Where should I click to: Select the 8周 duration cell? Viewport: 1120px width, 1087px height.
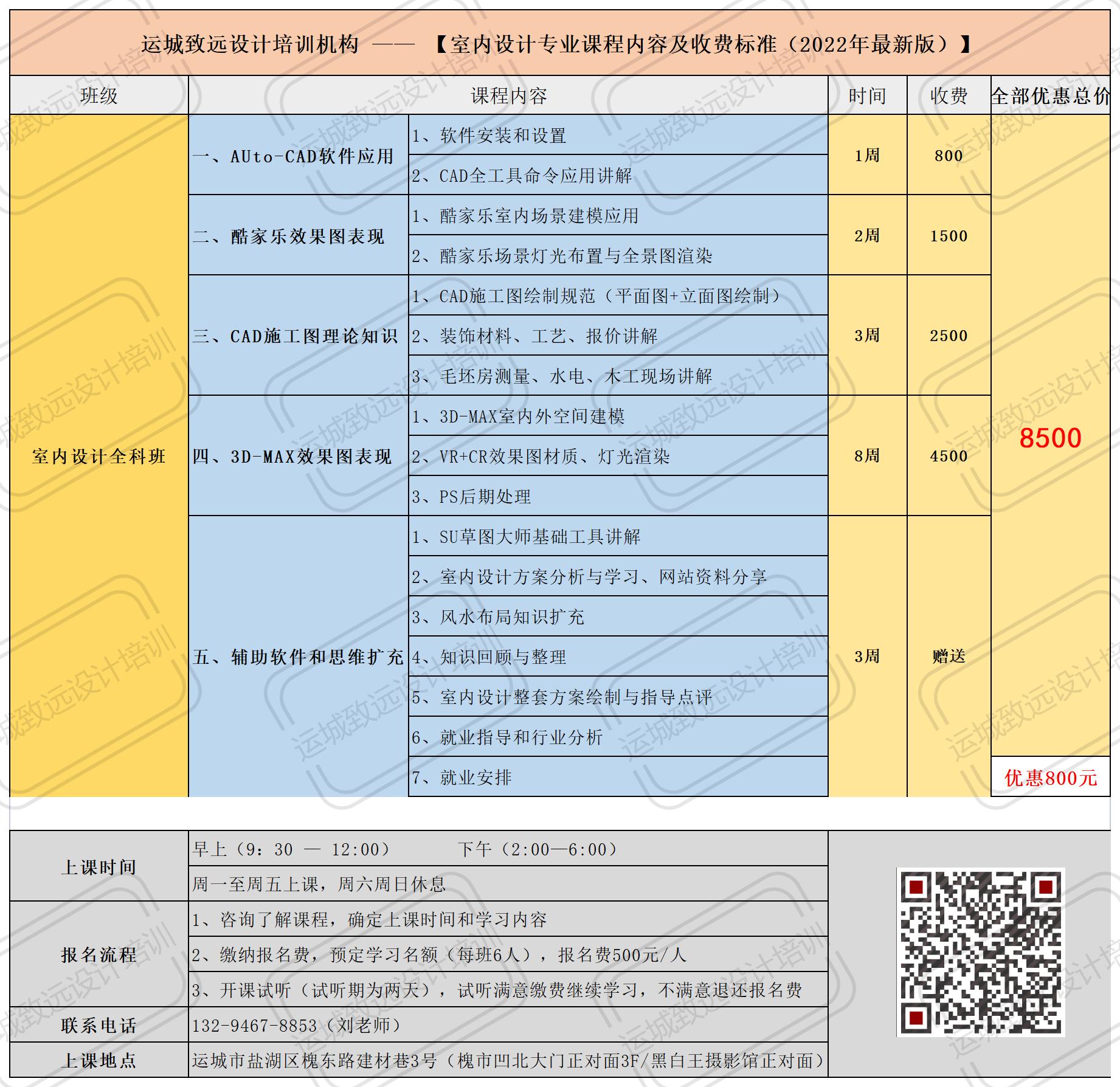[867, 456]
